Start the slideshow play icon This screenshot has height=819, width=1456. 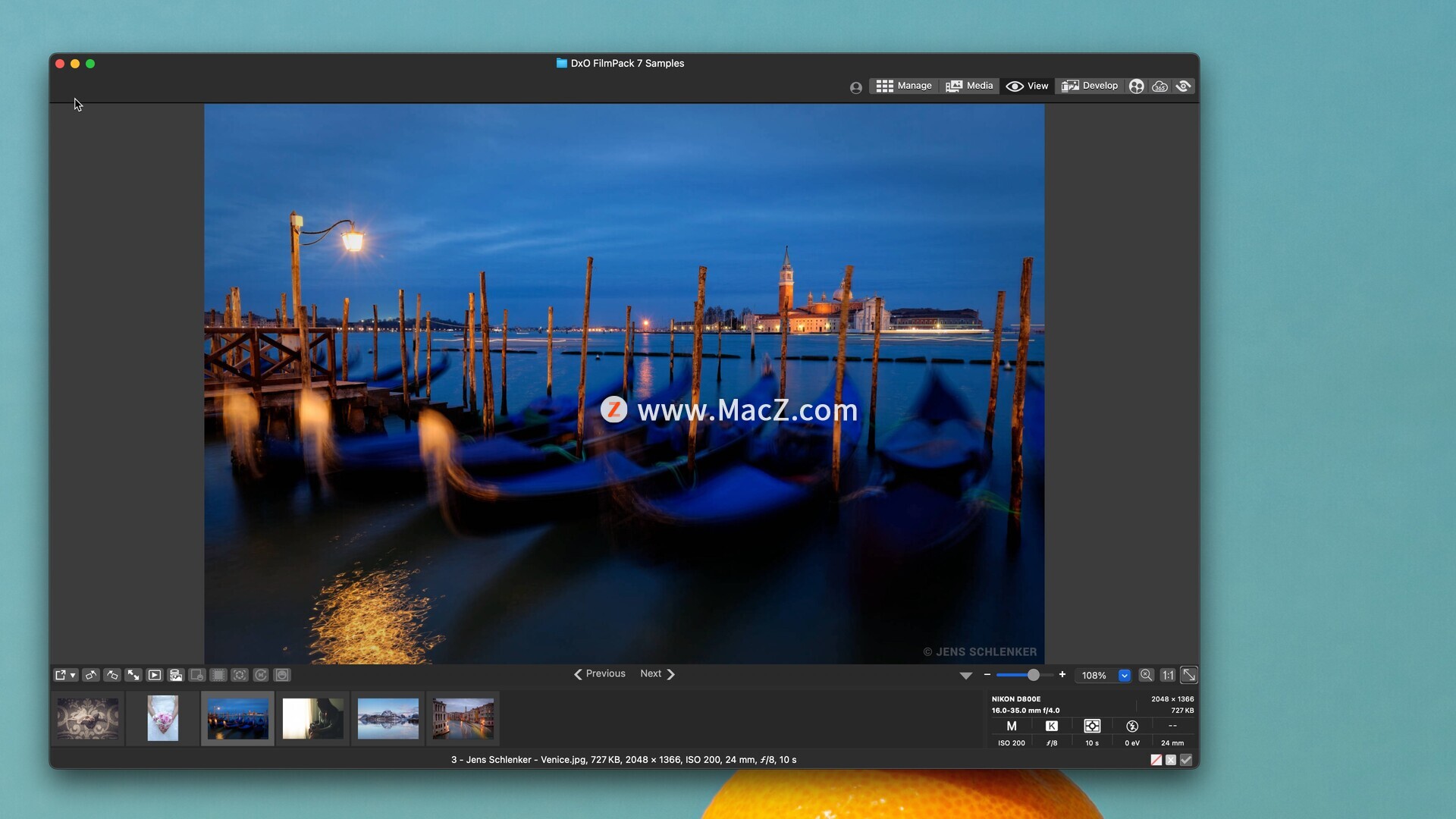155,675
